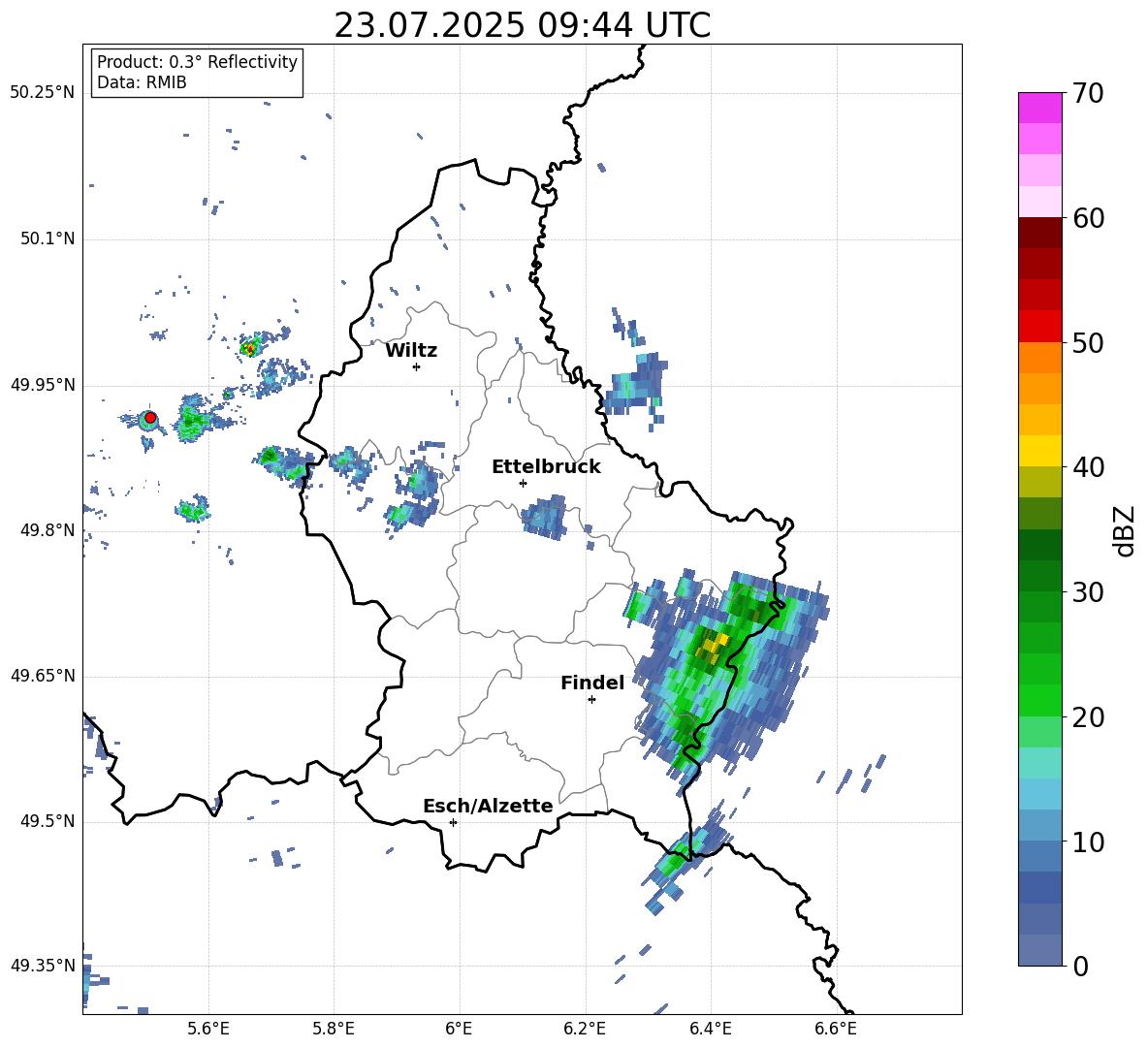The image size is (1148, 1048).
Task: Click the 'Data: RMIB' label
Action: click(142, 82)
